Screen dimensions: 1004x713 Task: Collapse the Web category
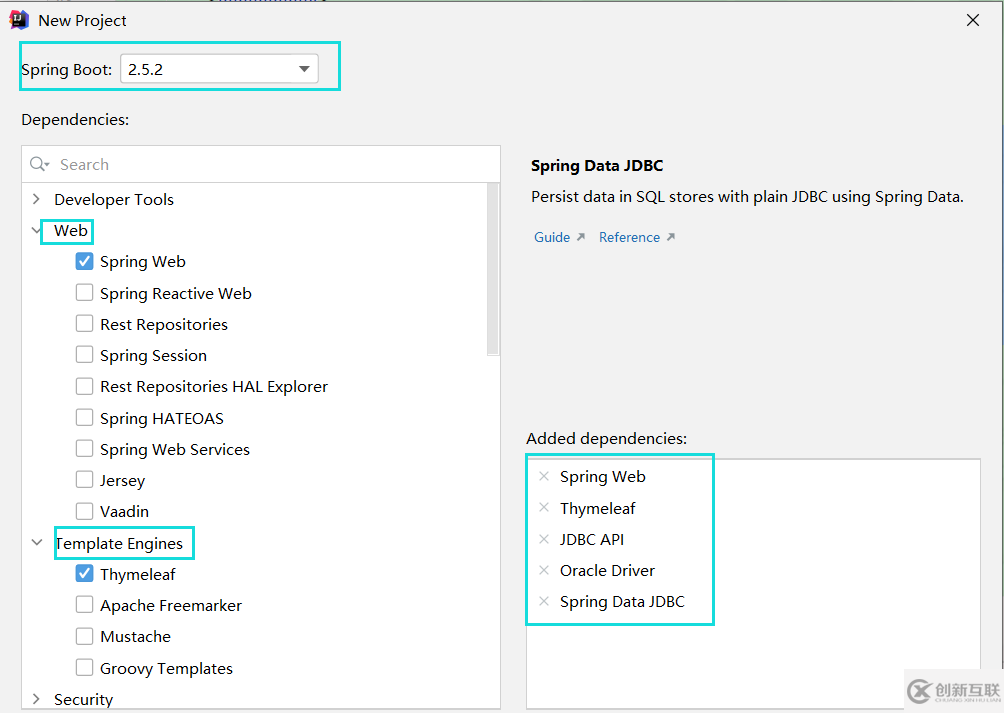(37, 231)
